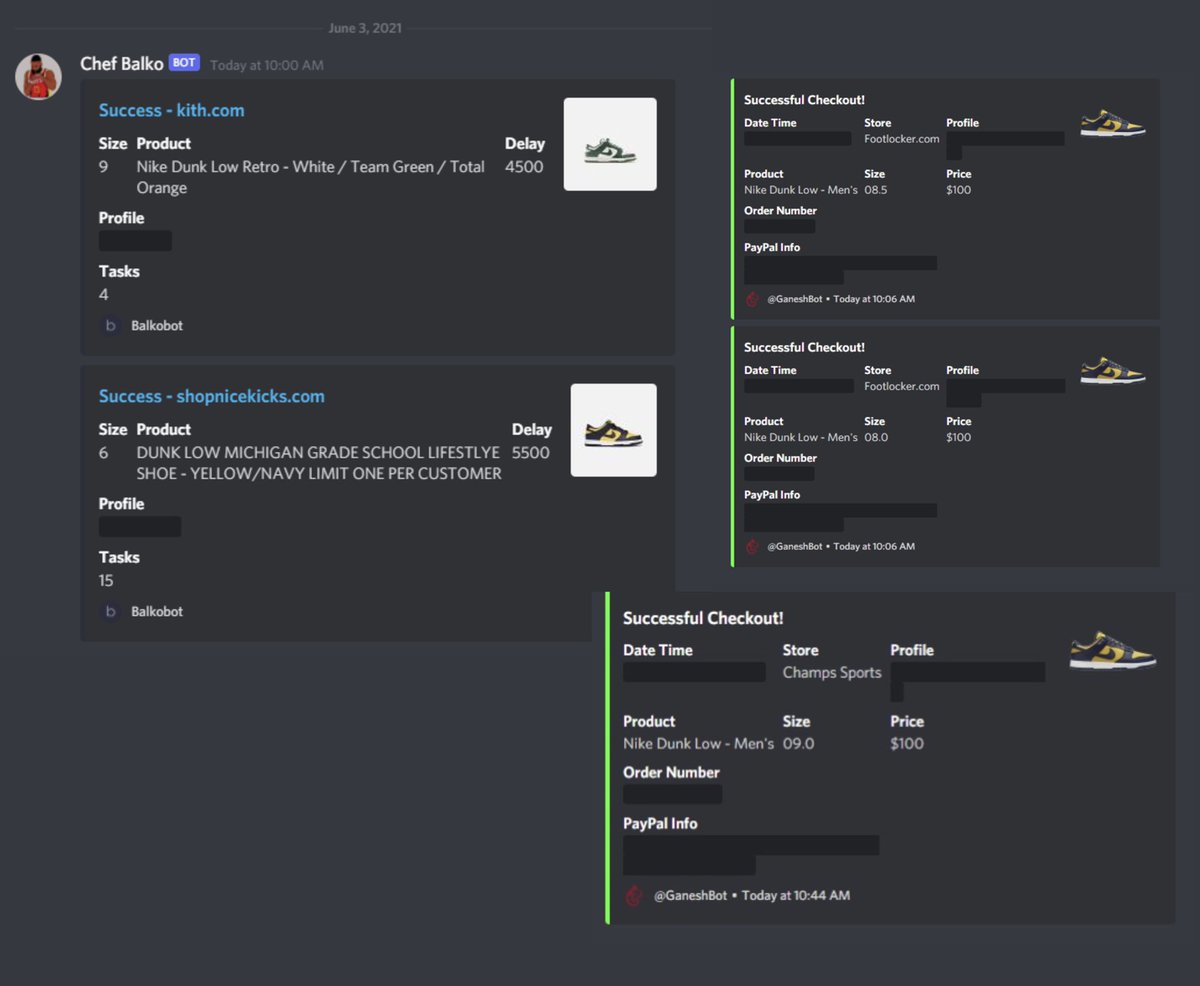1200x986 pixels.
Task: Click Balkobot footer icon in kith.com embed
Action: 110,325
